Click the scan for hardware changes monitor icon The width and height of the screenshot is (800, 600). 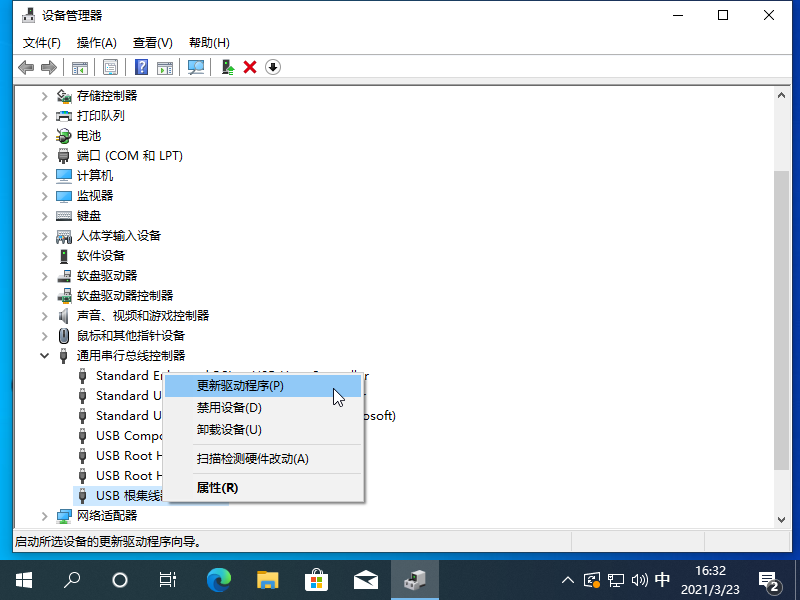[196, 67]
